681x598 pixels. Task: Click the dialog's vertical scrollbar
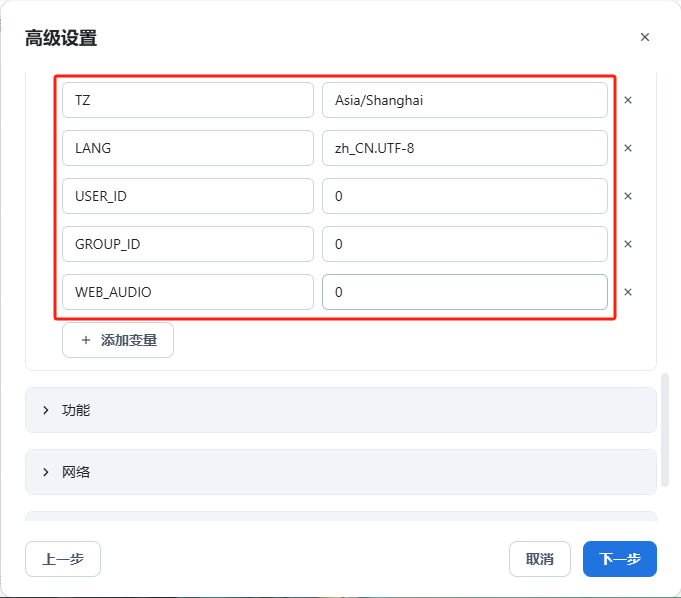pos(664,430)
